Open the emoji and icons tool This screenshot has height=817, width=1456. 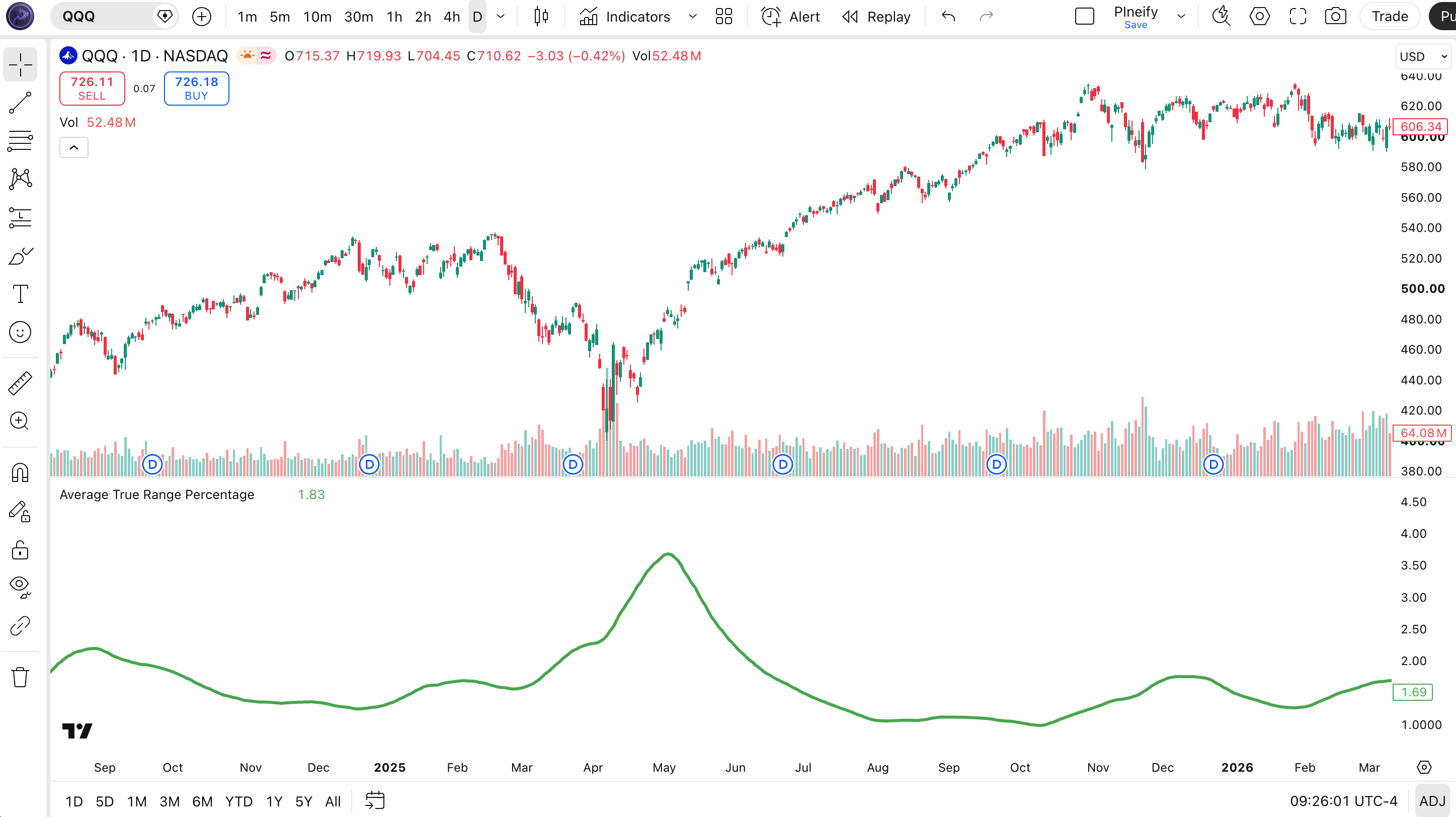20,332
